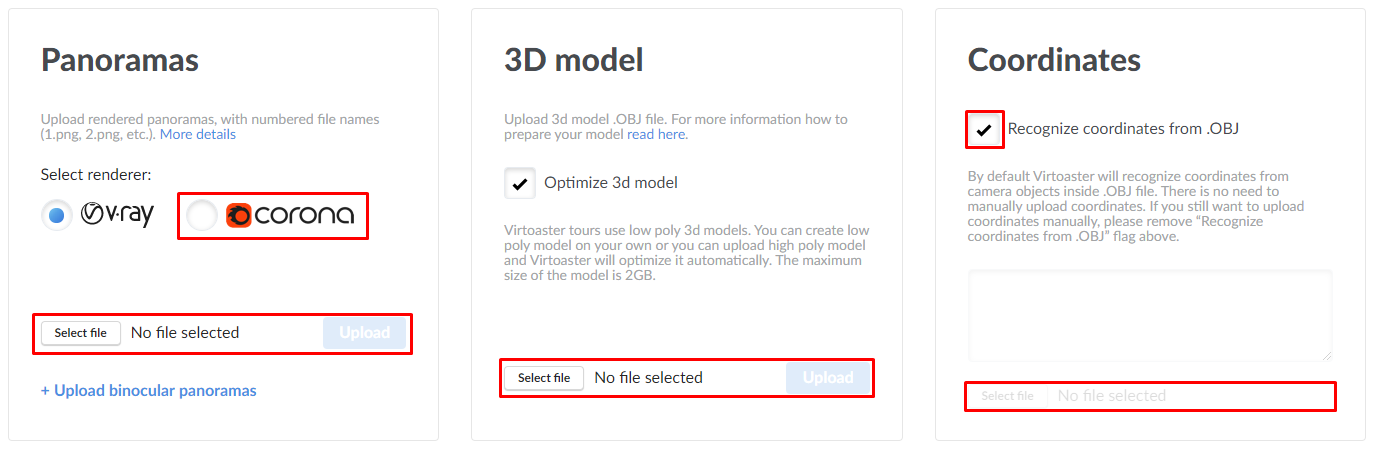The image size is (1377, 449).
Task: Disable Recognize coordinates from .OBJ checkbox
Action: pos(985,130)
